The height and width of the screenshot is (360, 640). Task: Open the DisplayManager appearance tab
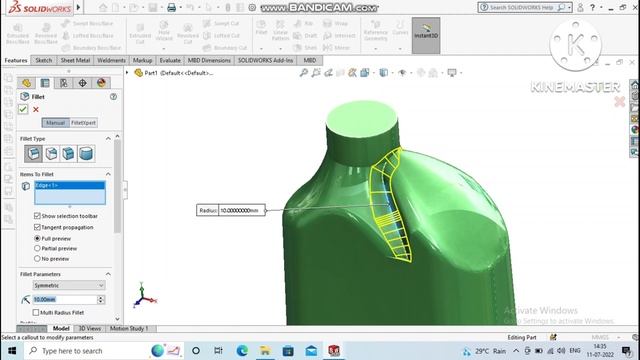[101, 83]
